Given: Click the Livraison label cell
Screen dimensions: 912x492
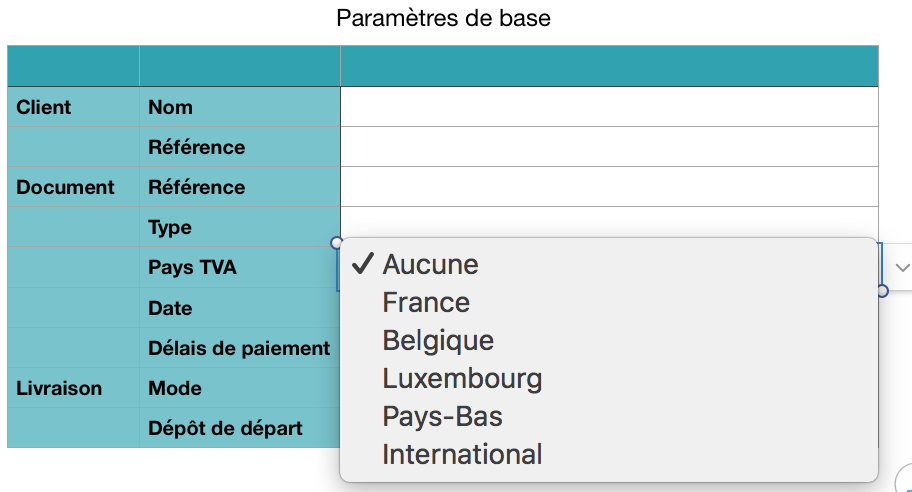Looking at the screenshot, I should coord(73,388).
